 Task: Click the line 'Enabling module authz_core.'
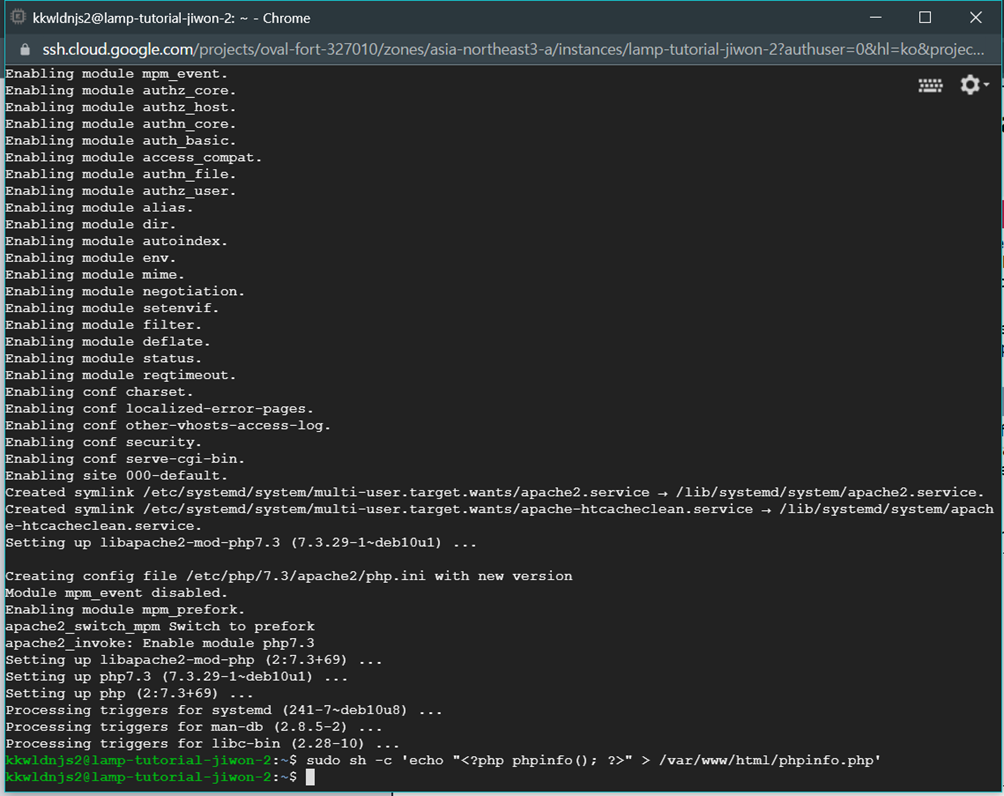[120, 90]
